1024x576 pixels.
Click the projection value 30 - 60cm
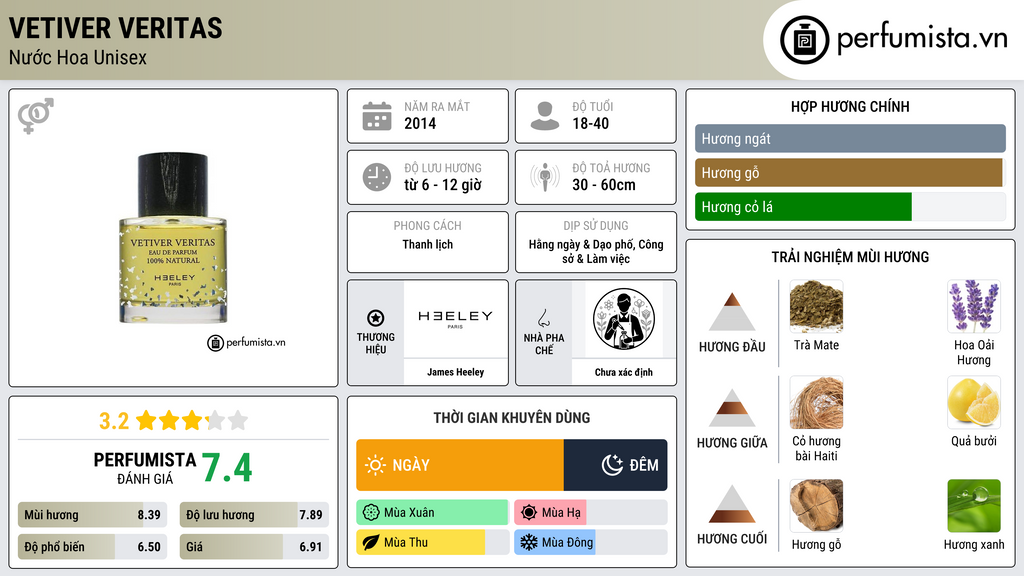[604, 185]
